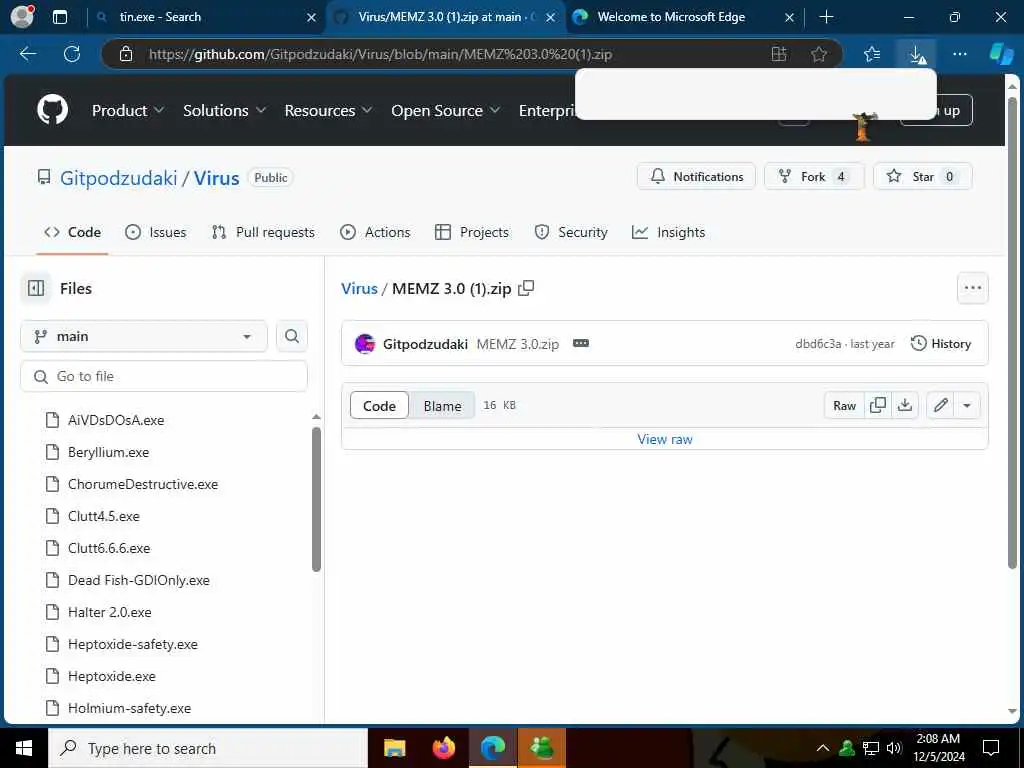Expand Resources dropdown menu

(x=328, y=110)
